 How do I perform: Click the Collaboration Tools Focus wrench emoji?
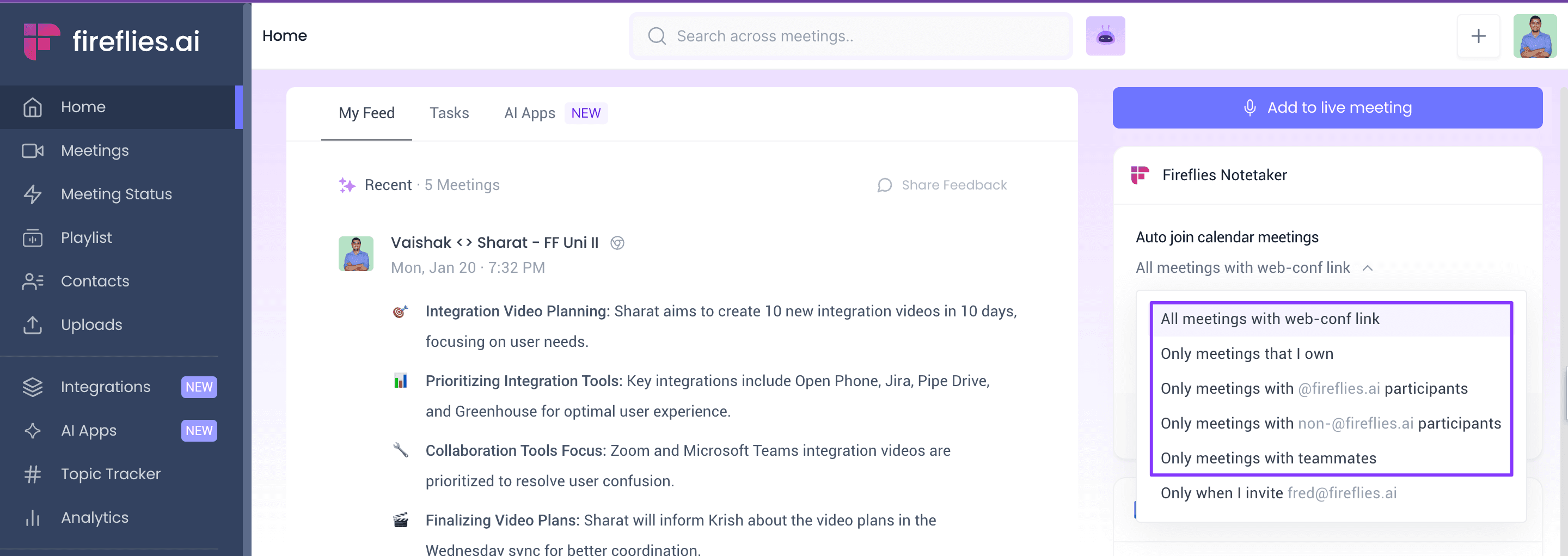(x=400, y=451)
